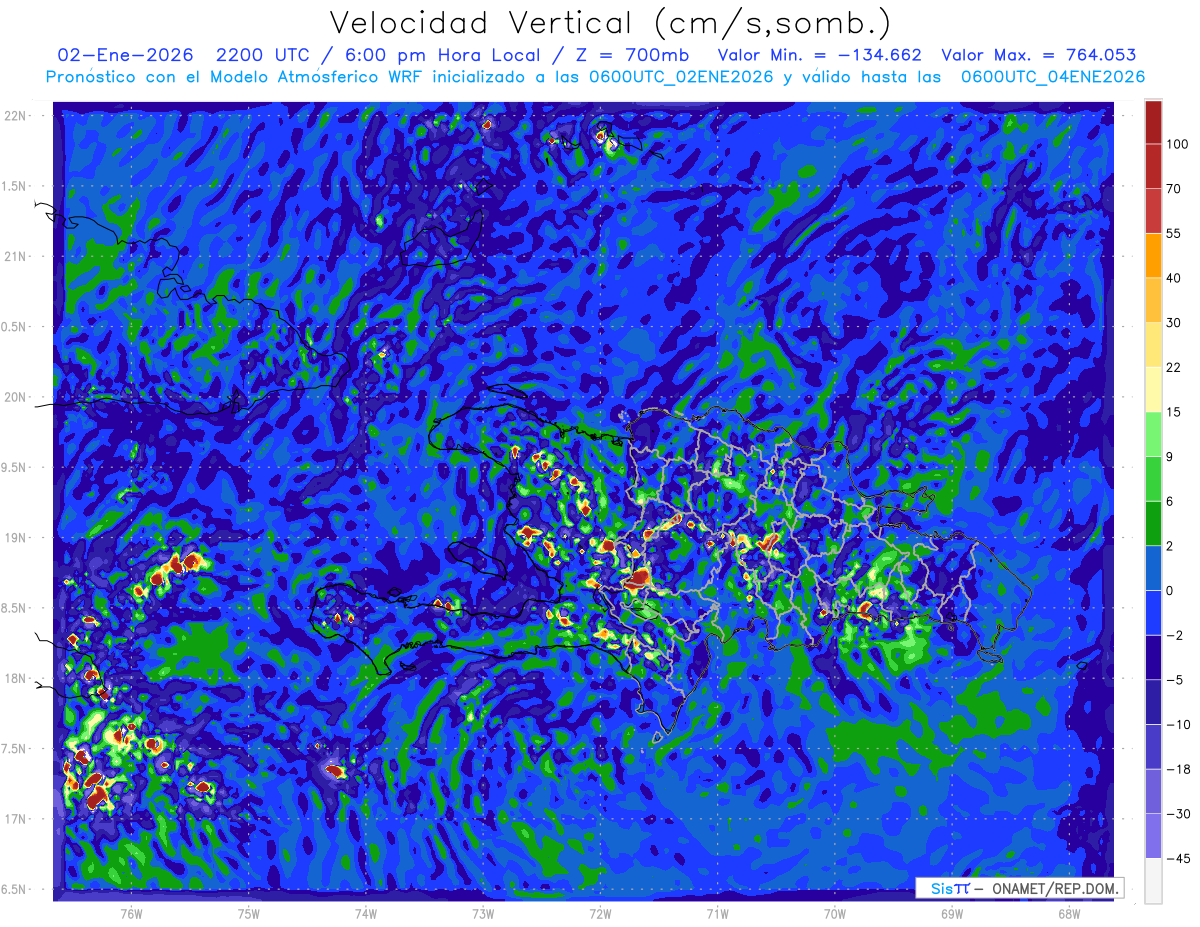Screen dimensions: 1200x927
Task: Click the '19N' latitude label
Action: click(x=17, y=538)
